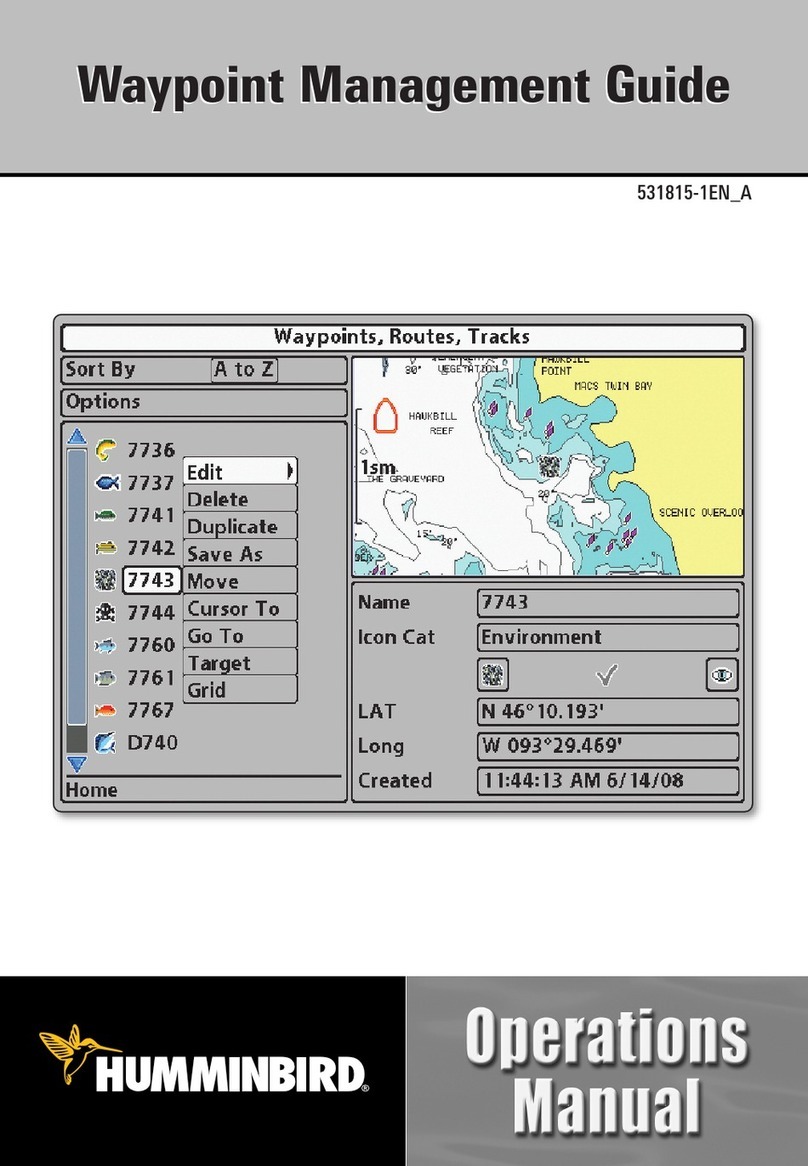Click the waypoint icon button in details panel
The width and height of the screenshot is (808, 1166).
pos(492,674)
